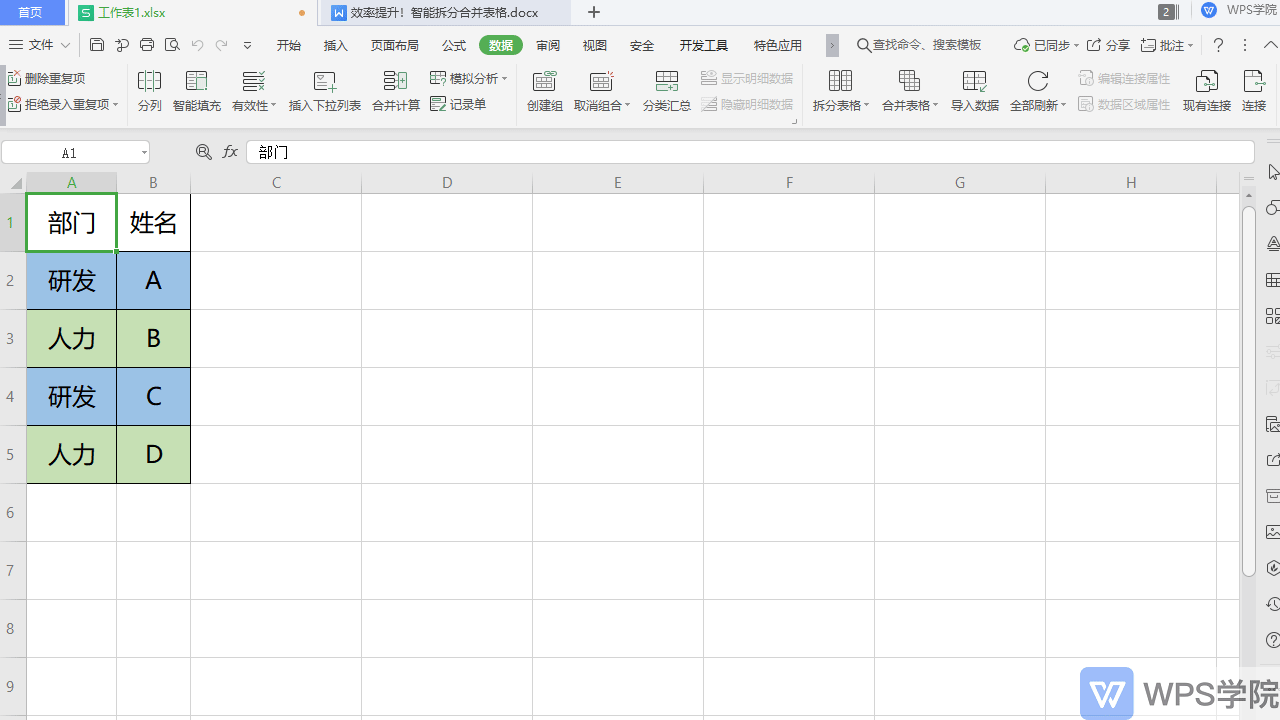Open the Name Box dropdown arrow
Image resolution: width=1280 pixels, height=720 pixels.
pyautogui.click(x=144, y=153)
